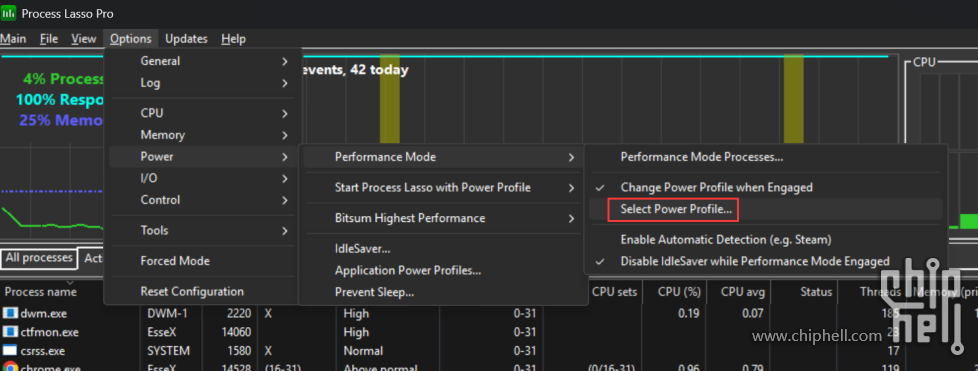Select the dwm.exe process icon
The image size is (978, 371).
pos(10,313)
